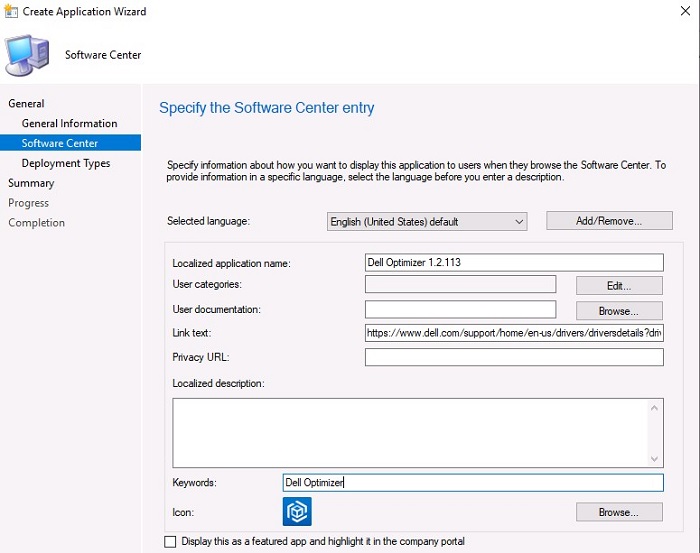This screenshot has height=553, width=700.
Task: Enable the featured app company portal checkbox
Action: pos(170,541)
